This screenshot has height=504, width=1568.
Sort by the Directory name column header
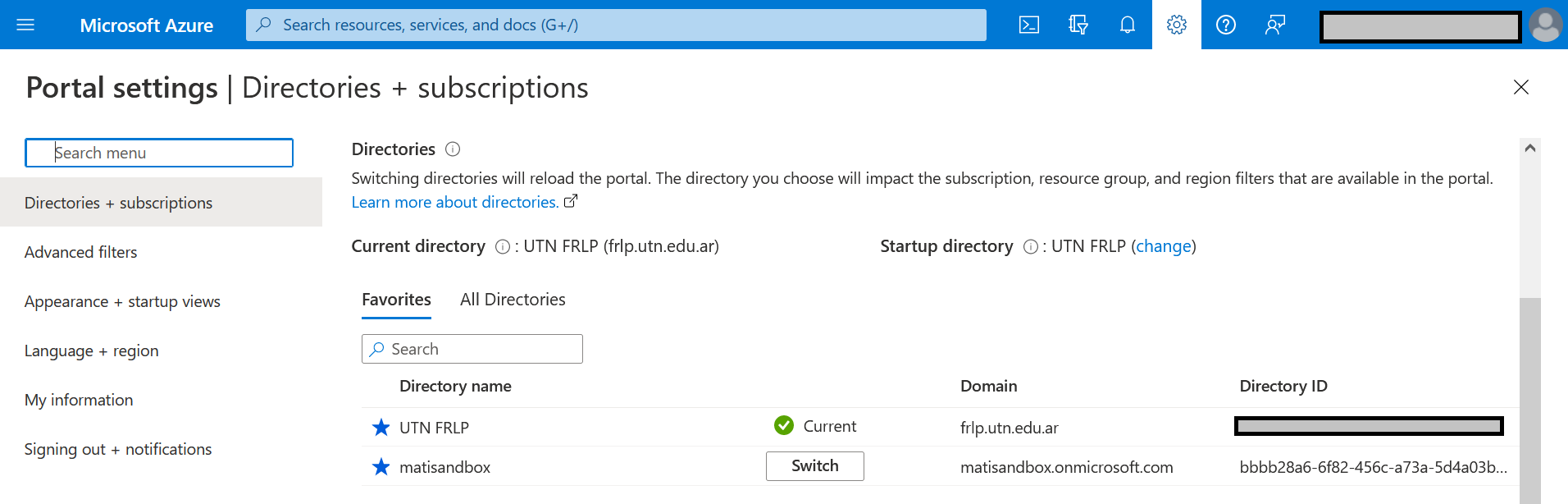click(x=455, y=386)
